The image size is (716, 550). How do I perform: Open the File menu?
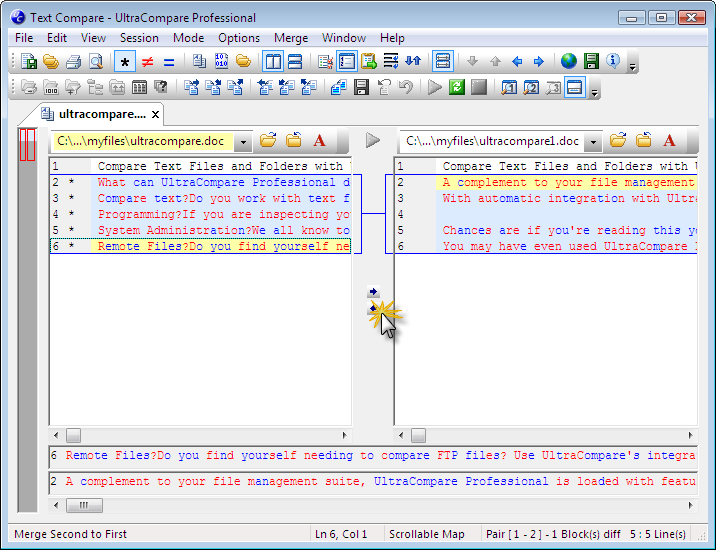pyautogui.click(x=24, y=38)
